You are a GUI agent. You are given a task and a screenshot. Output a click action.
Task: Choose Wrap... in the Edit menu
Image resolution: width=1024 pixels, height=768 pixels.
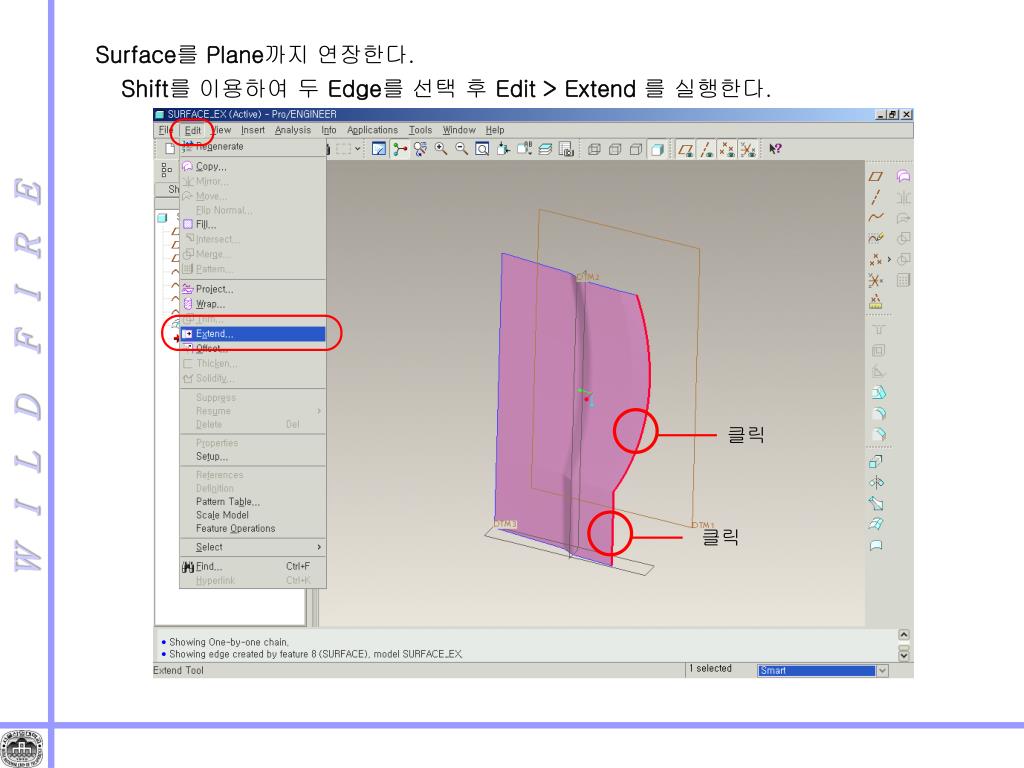point(253,304)
